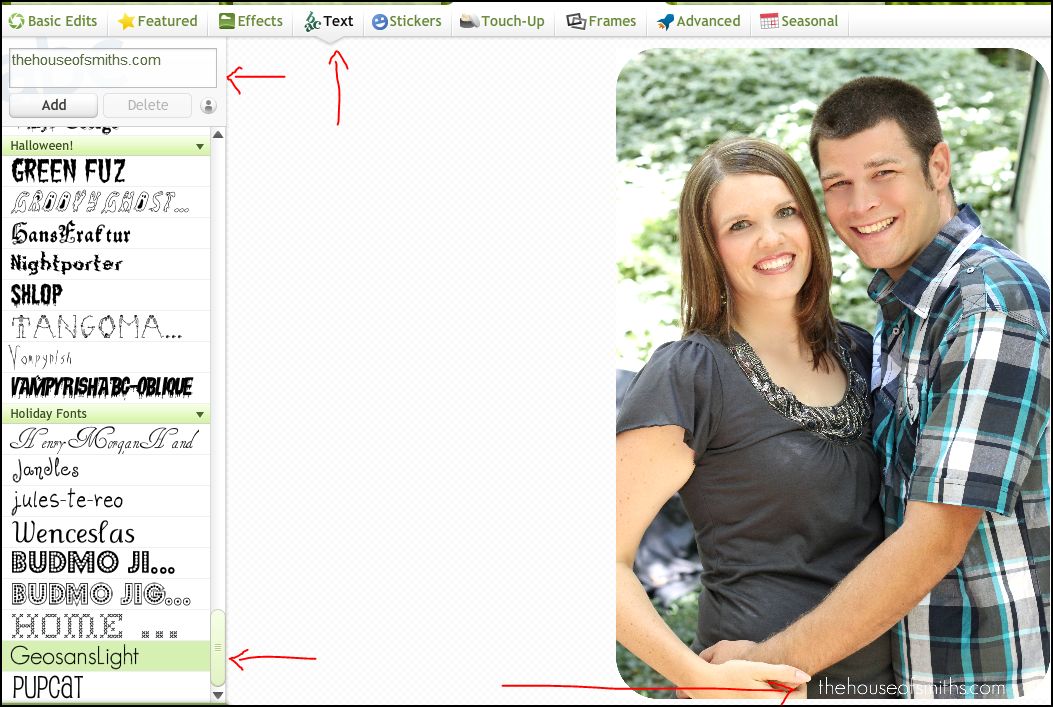This screenshot has height=707, width=1053.
Task: Click the Touch-Up icon
Action: [469, 21]
